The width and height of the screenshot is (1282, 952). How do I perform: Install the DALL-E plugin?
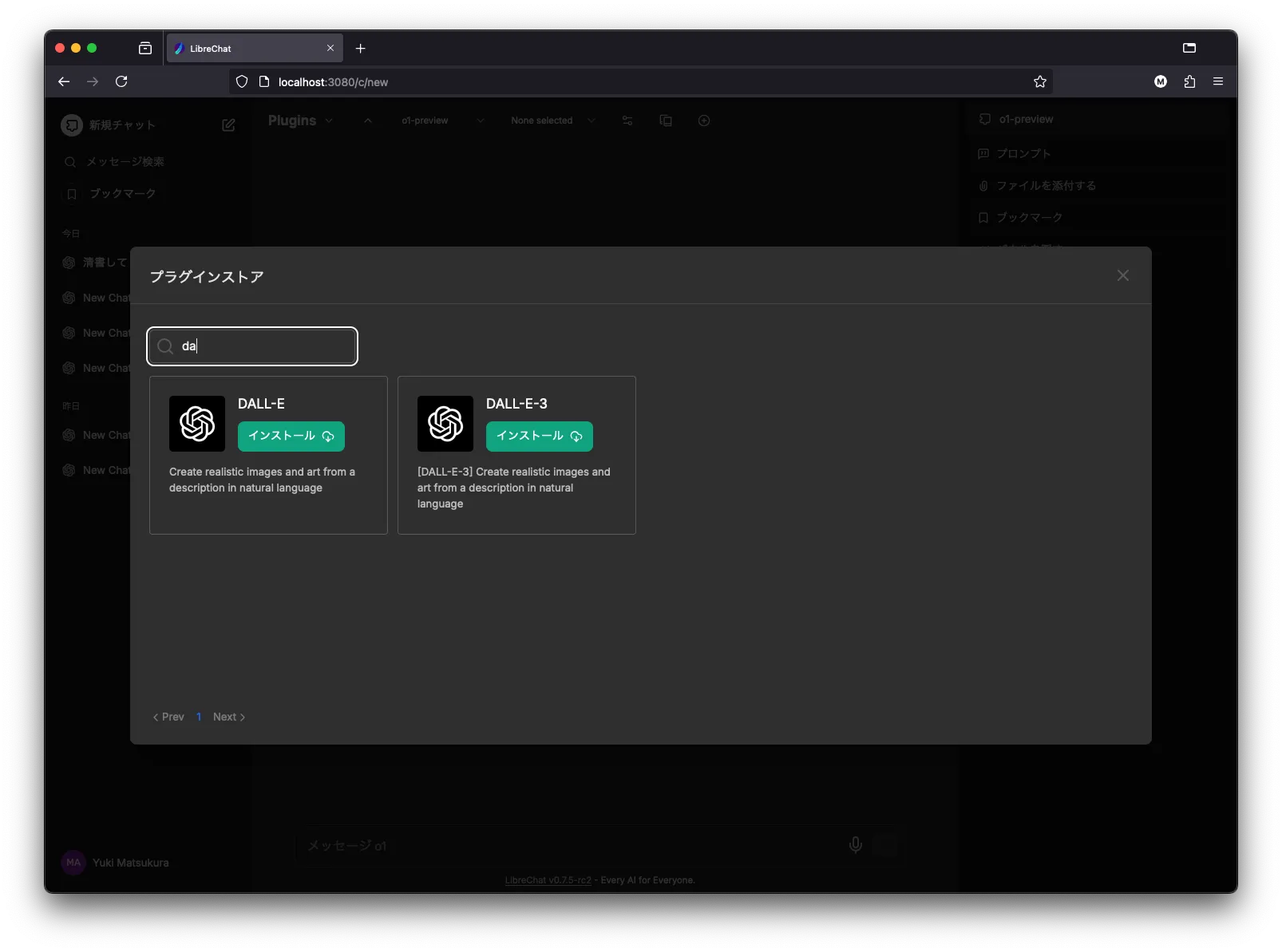coord(291,436)
